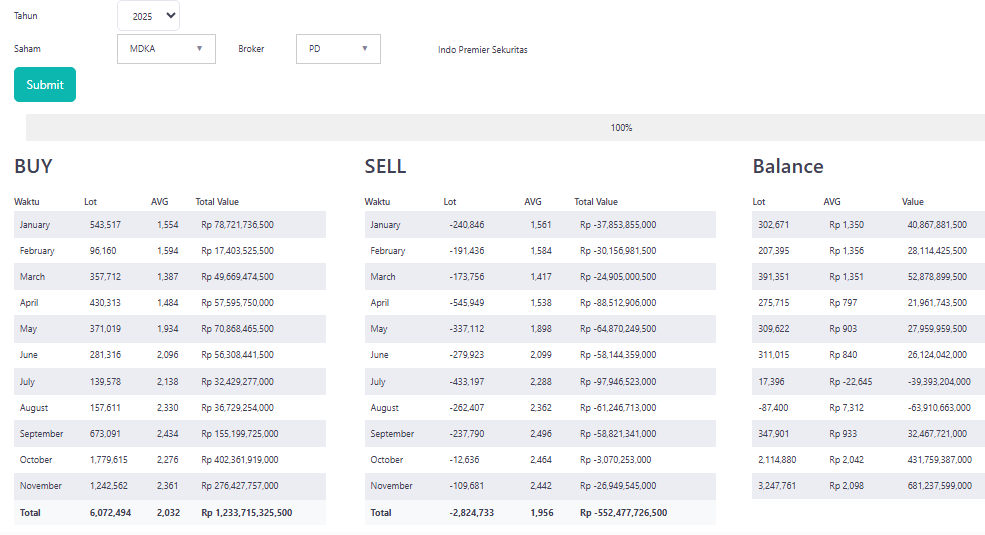This screenshot has width=985, height=535.
Task: Open the Broker dropdown set to PD
Action: [x=338, y=49]
